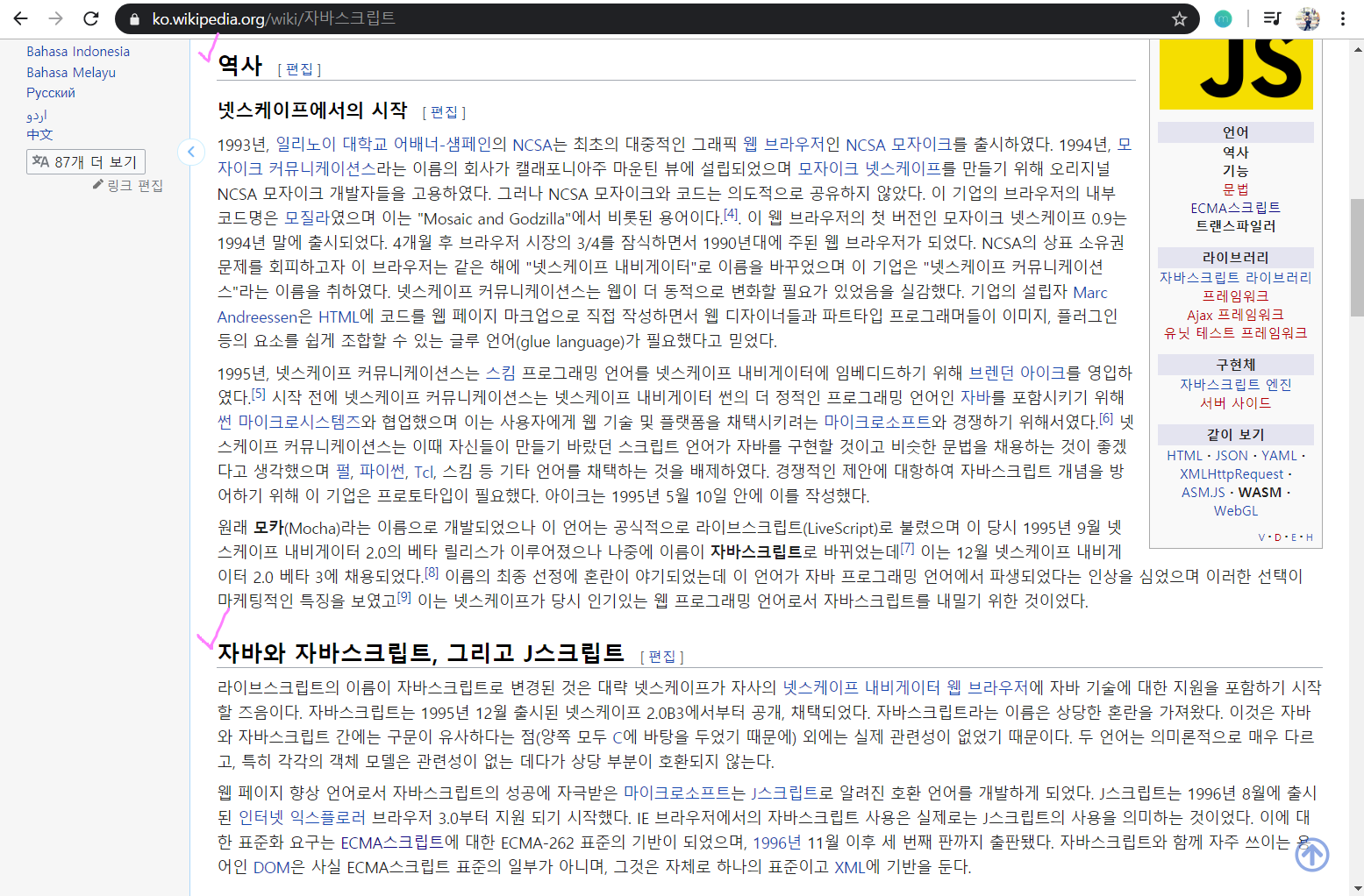Open 파이썬 link
Viewport: 1364px width, 896px height.
pos(382,471)
